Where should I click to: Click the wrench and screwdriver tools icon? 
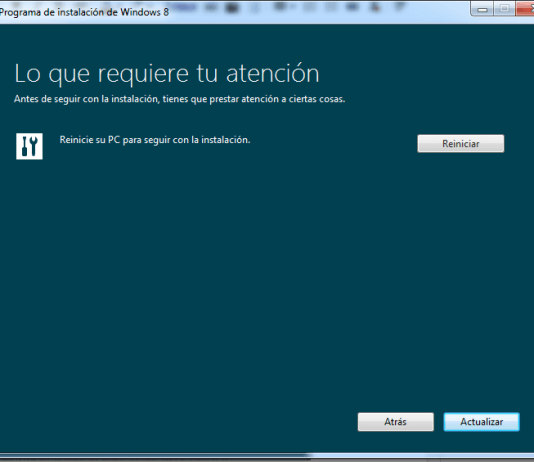coord(29,146)
